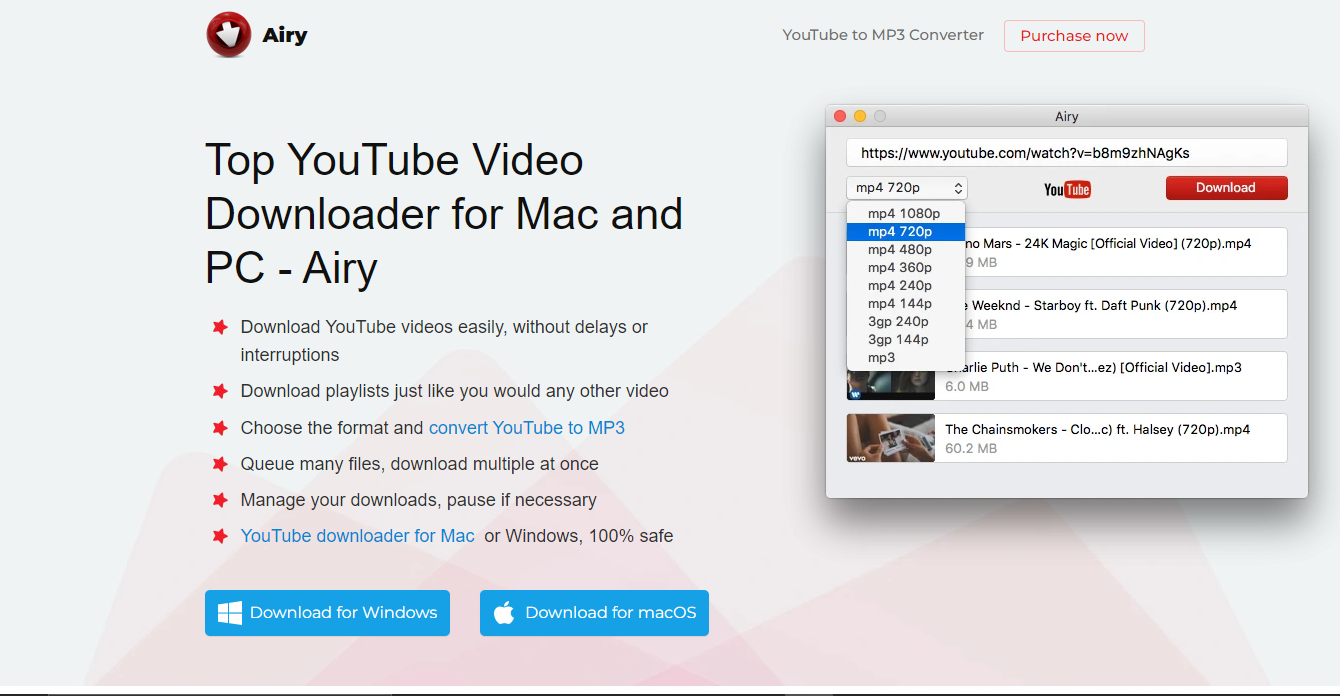Choose mp3 format option
This screenshot has width=1340, height=696.
tap(905, 357)
